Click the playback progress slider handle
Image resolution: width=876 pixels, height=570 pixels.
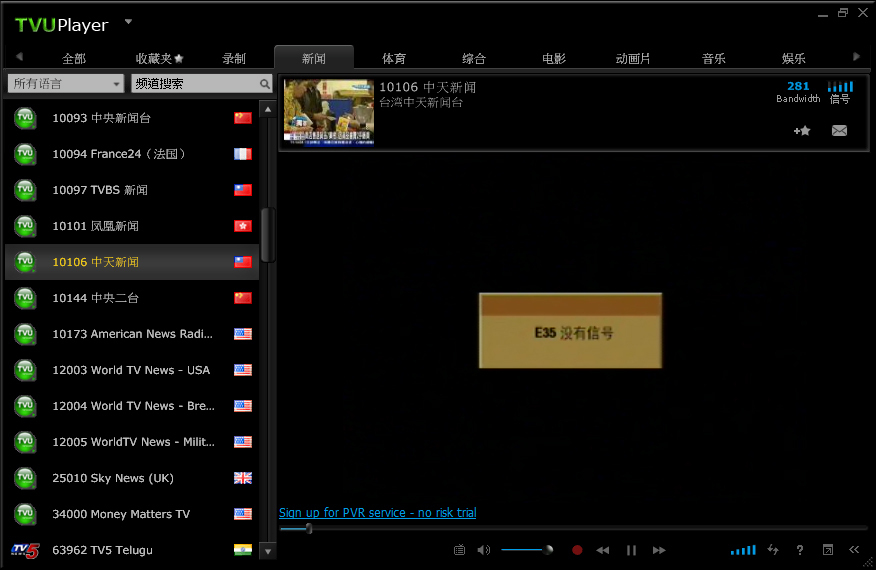[309, 528]
